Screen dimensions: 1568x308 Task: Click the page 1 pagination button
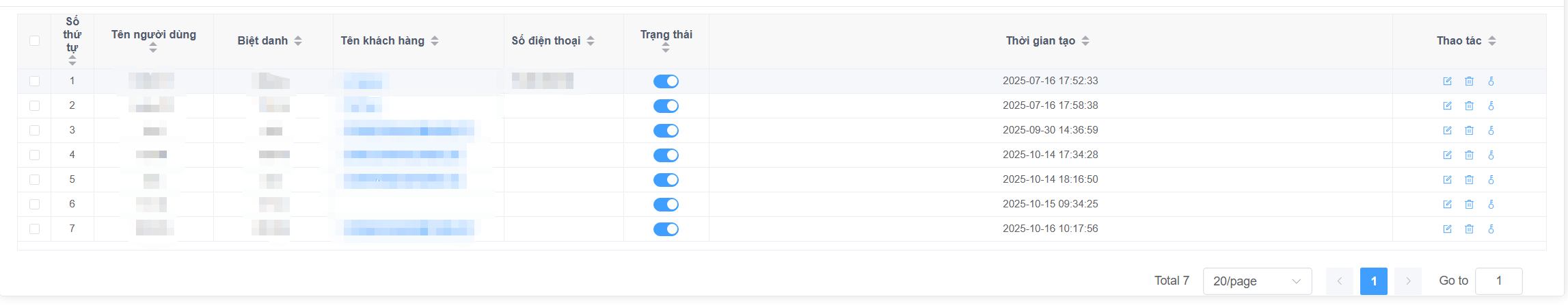tap(1373, 281)
